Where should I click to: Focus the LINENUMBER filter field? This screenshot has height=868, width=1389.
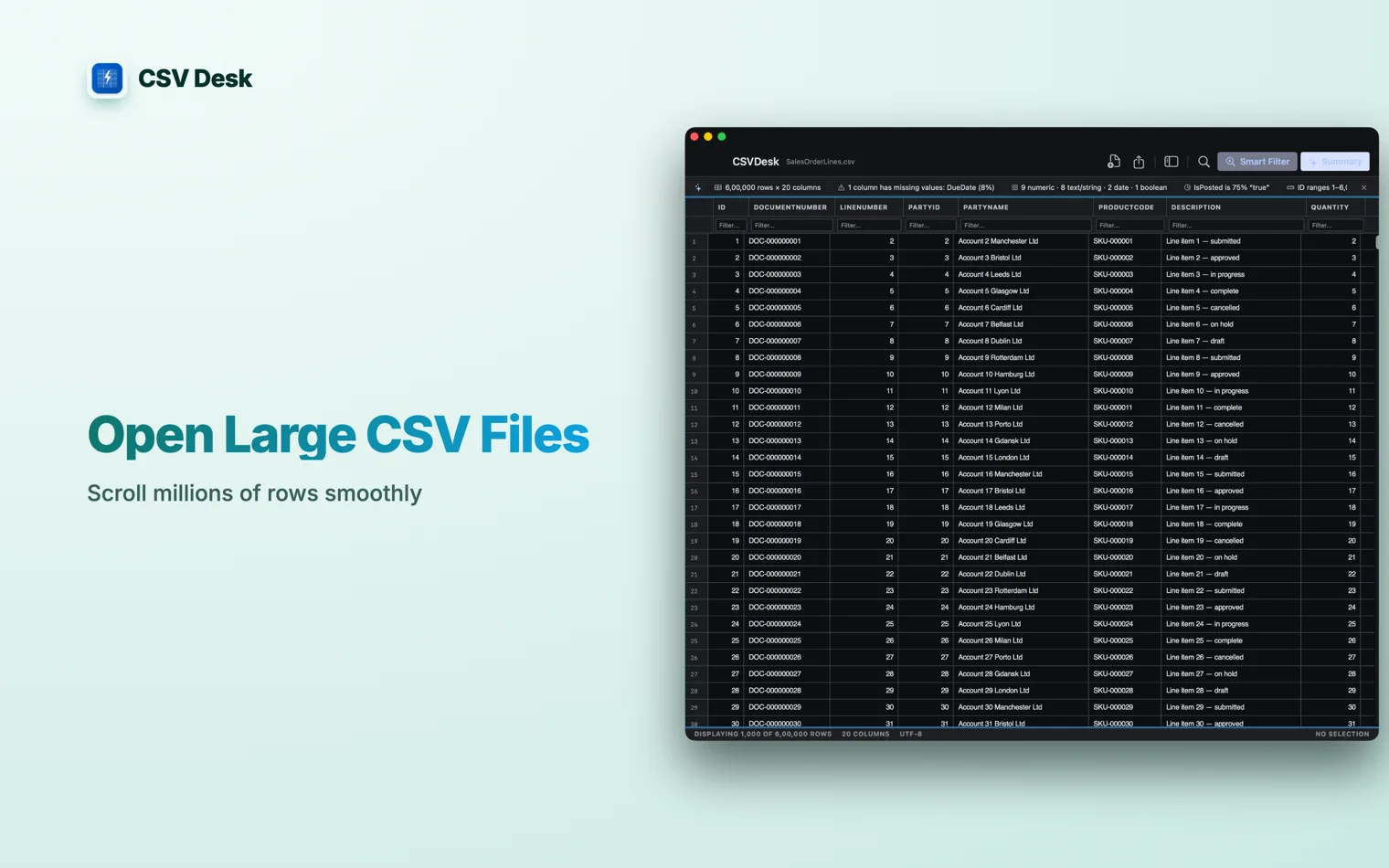(868, 225)
